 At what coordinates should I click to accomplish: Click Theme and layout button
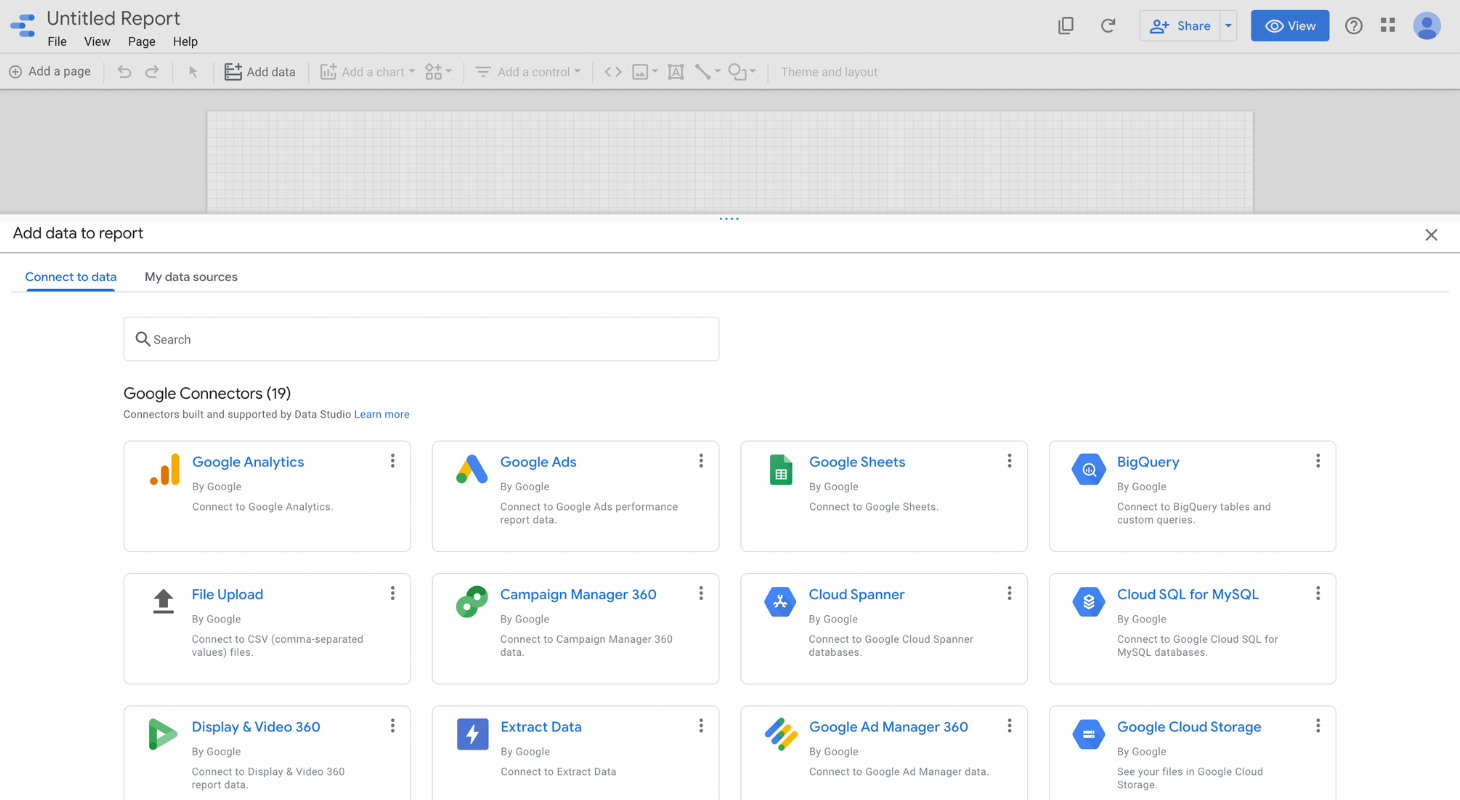[x=829, y=72]
